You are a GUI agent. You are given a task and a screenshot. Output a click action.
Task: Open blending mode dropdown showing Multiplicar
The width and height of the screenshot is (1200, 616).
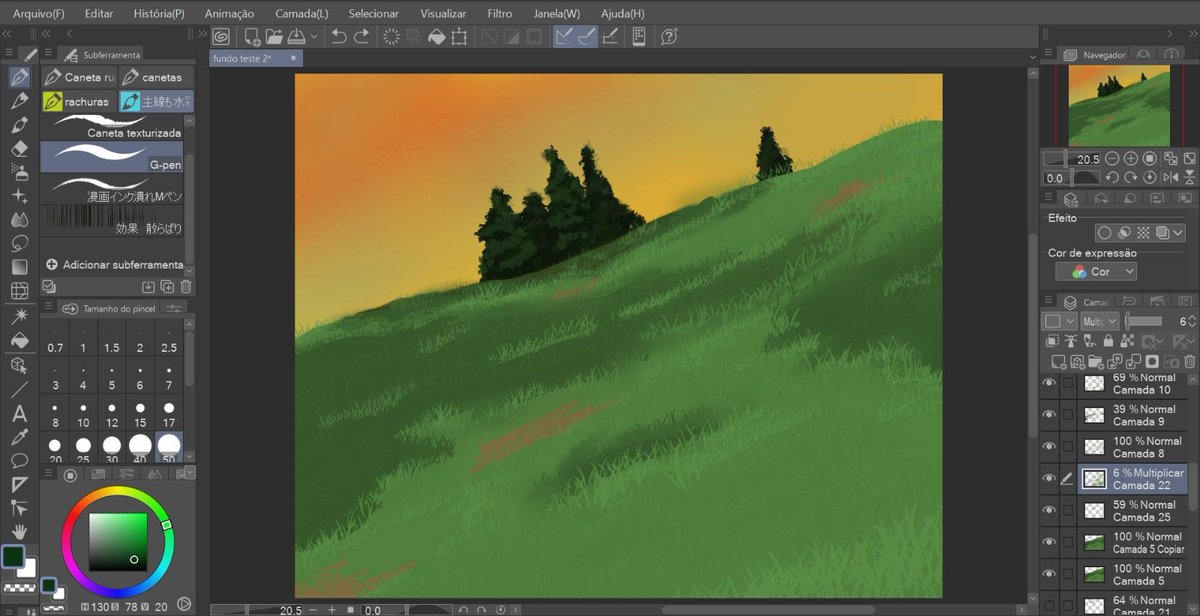(1100, 321)
